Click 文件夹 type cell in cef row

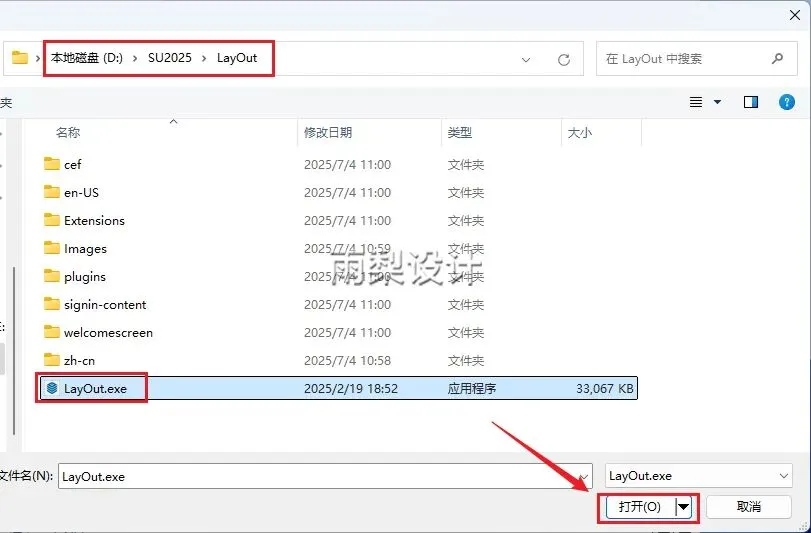point(465,165)
